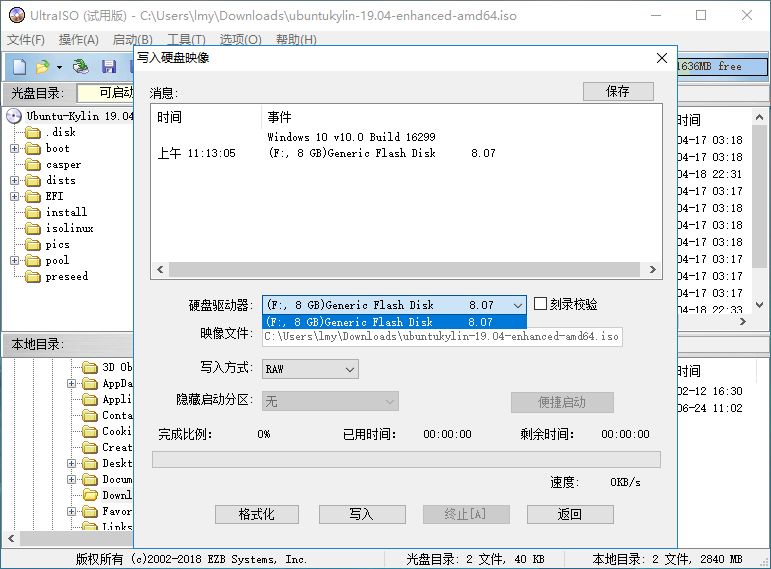This screenshot has width=771, height=569.
Task: Click the Save floppy disk toolbar icon
Action: click(109, 66)
